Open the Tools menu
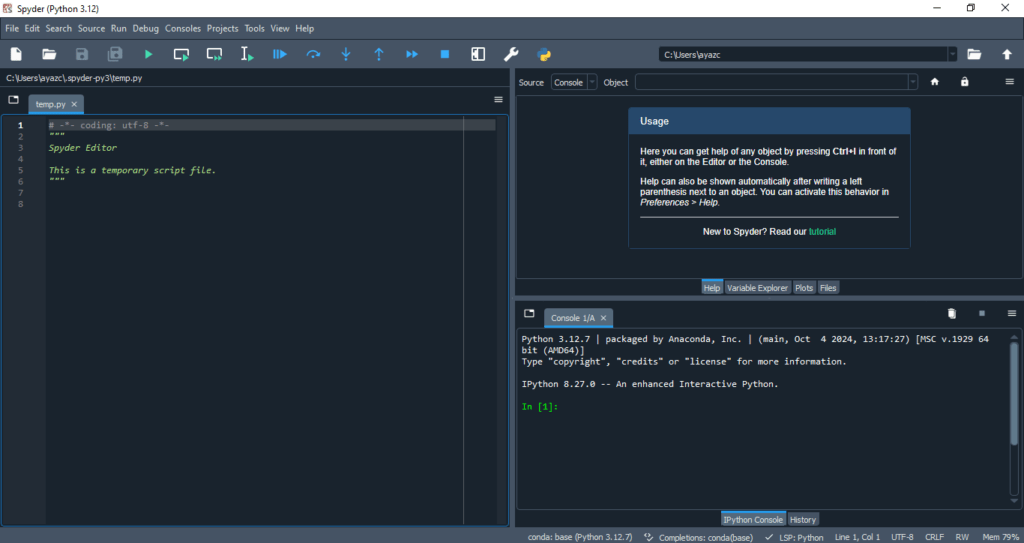Image resolution: width=1024 pixels, height=543 pixels. tap(255, 28)
